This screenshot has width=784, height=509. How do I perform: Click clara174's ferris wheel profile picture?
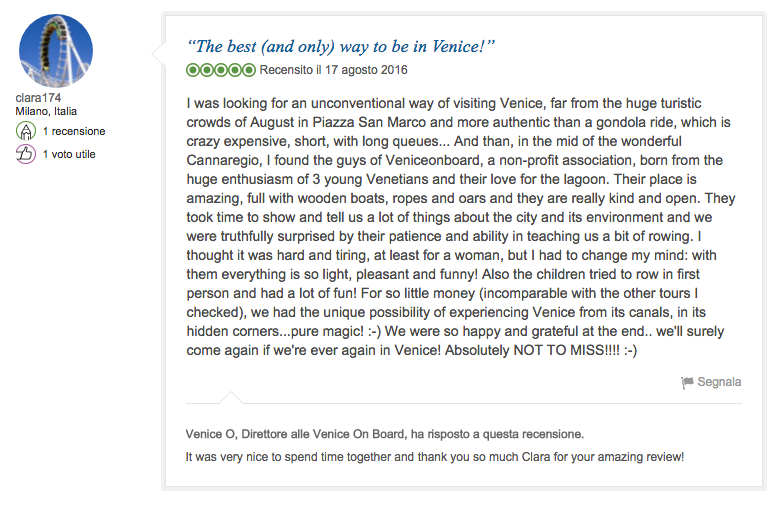click(56, 50)
